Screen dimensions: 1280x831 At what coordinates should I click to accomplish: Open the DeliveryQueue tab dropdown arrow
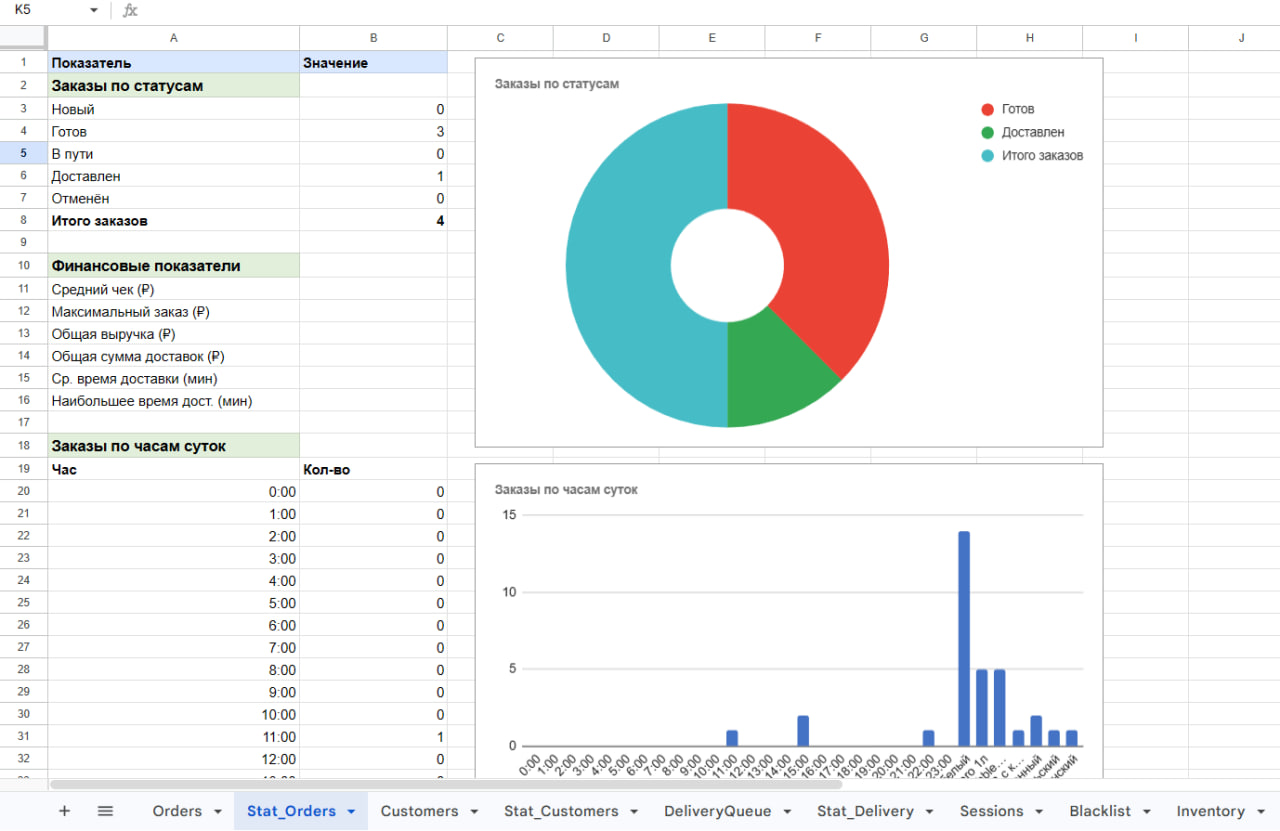tap(788, 812)
